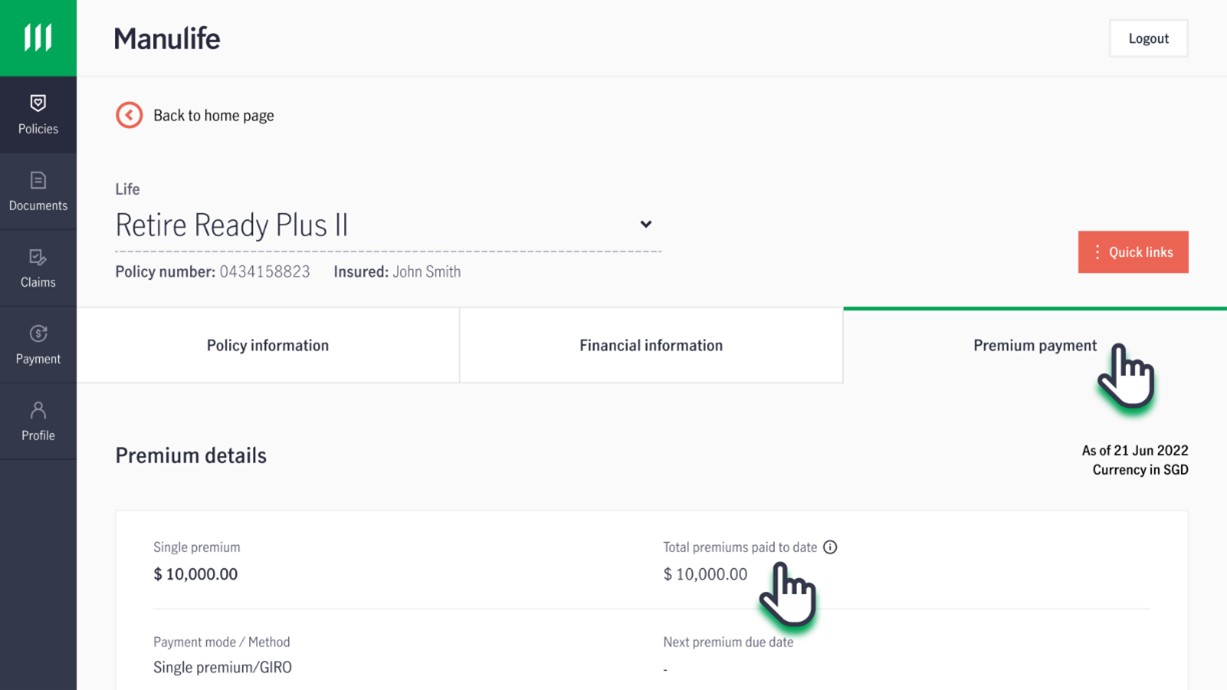Select the Premium payment tab
The height and width of the screenshot is (690, 1227).
click(x=1035, y=345)
